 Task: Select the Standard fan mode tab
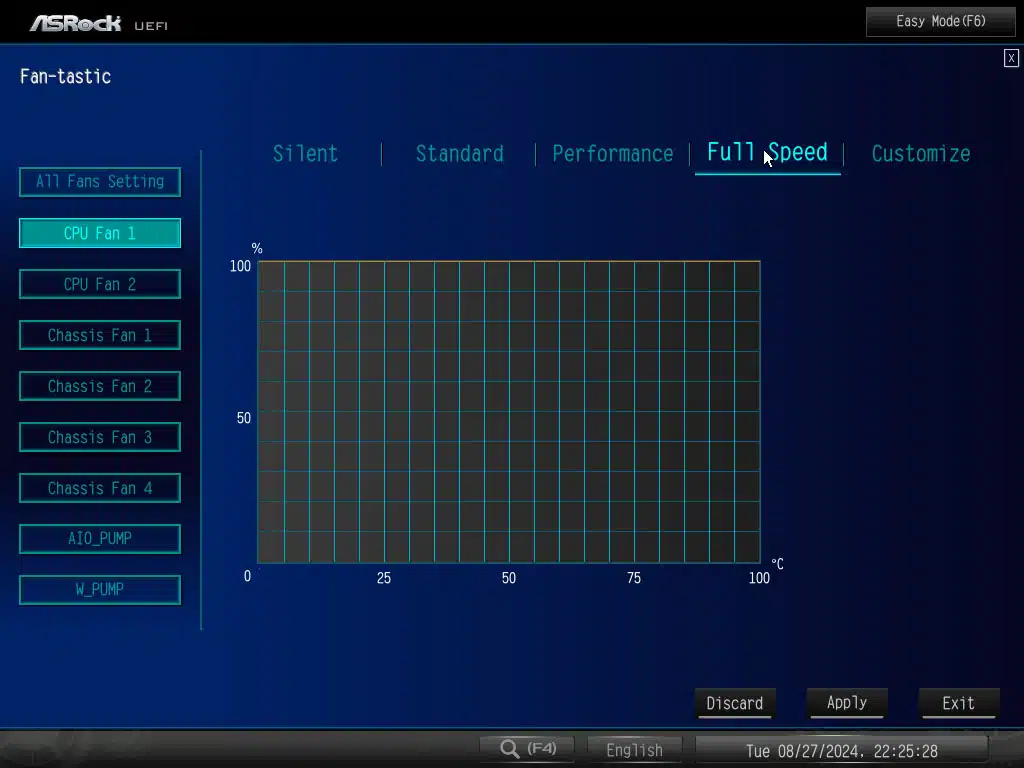(459, 154)
